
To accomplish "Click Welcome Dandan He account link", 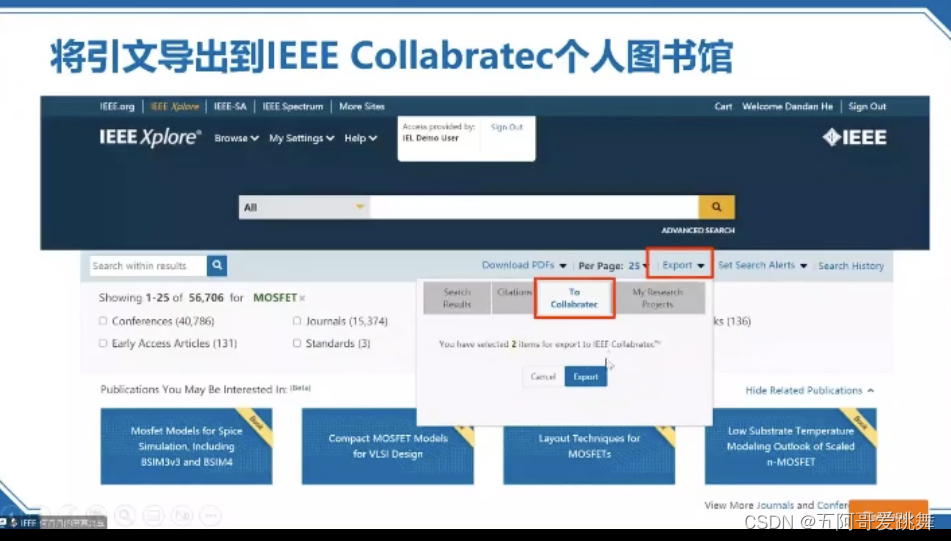I will click(787, 107).
